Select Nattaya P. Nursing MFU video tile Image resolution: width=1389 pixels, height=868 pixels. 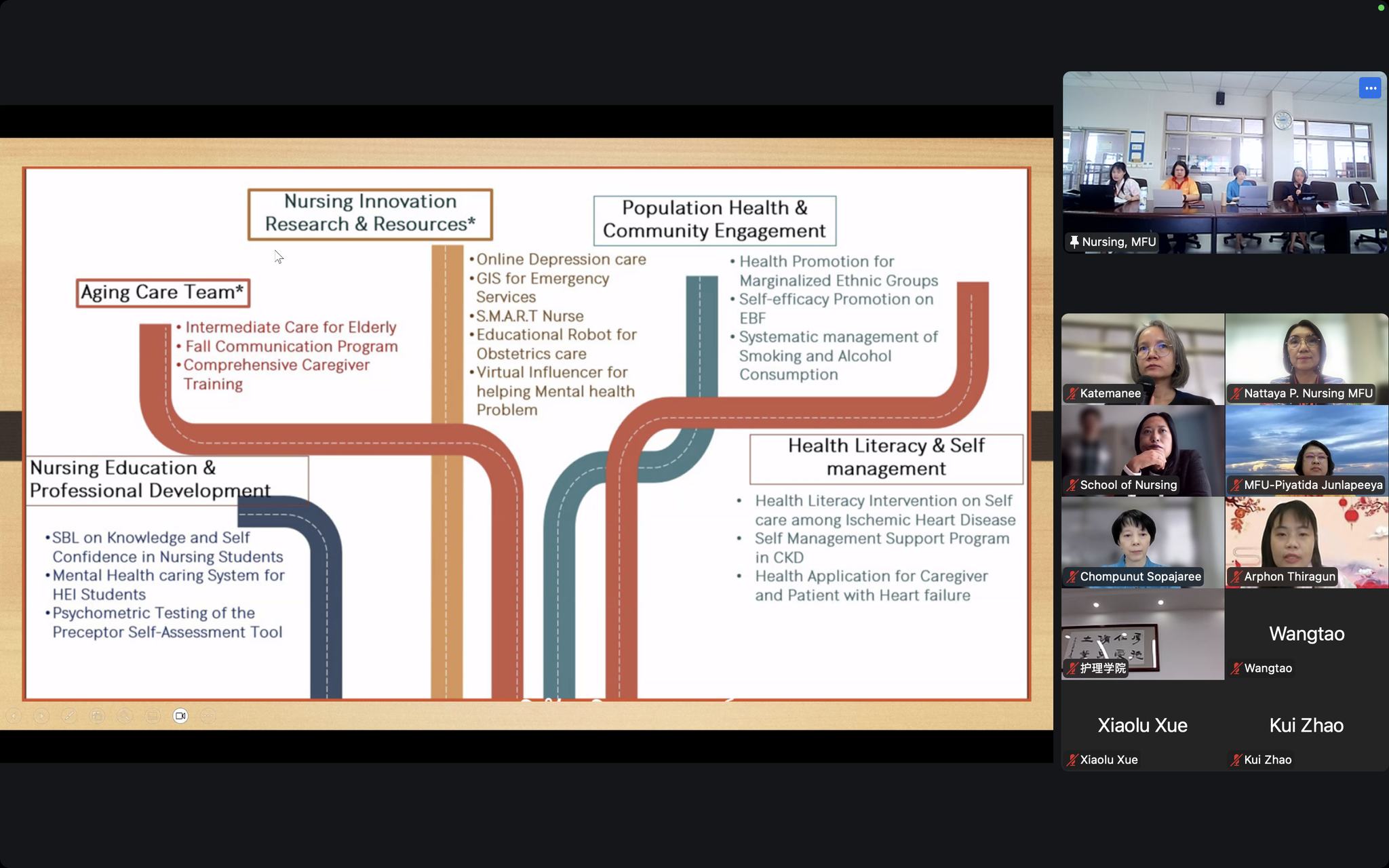(1306, 353)
